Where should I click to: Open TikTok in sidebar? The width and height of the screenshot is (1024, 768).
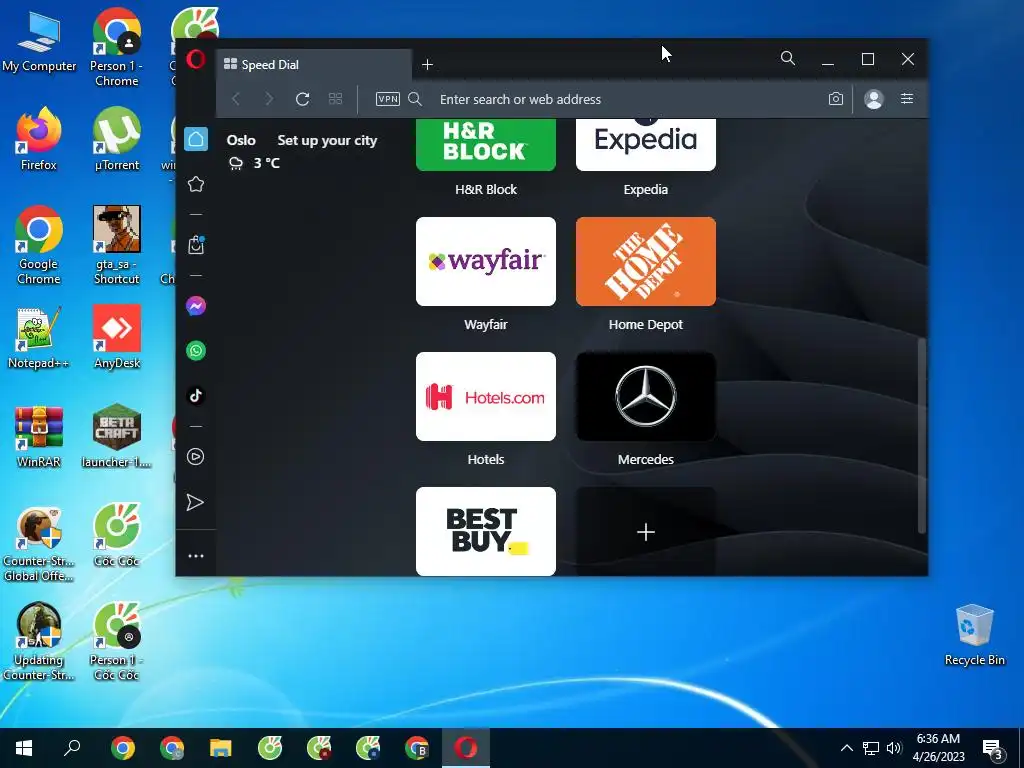(x=196, y=396)
